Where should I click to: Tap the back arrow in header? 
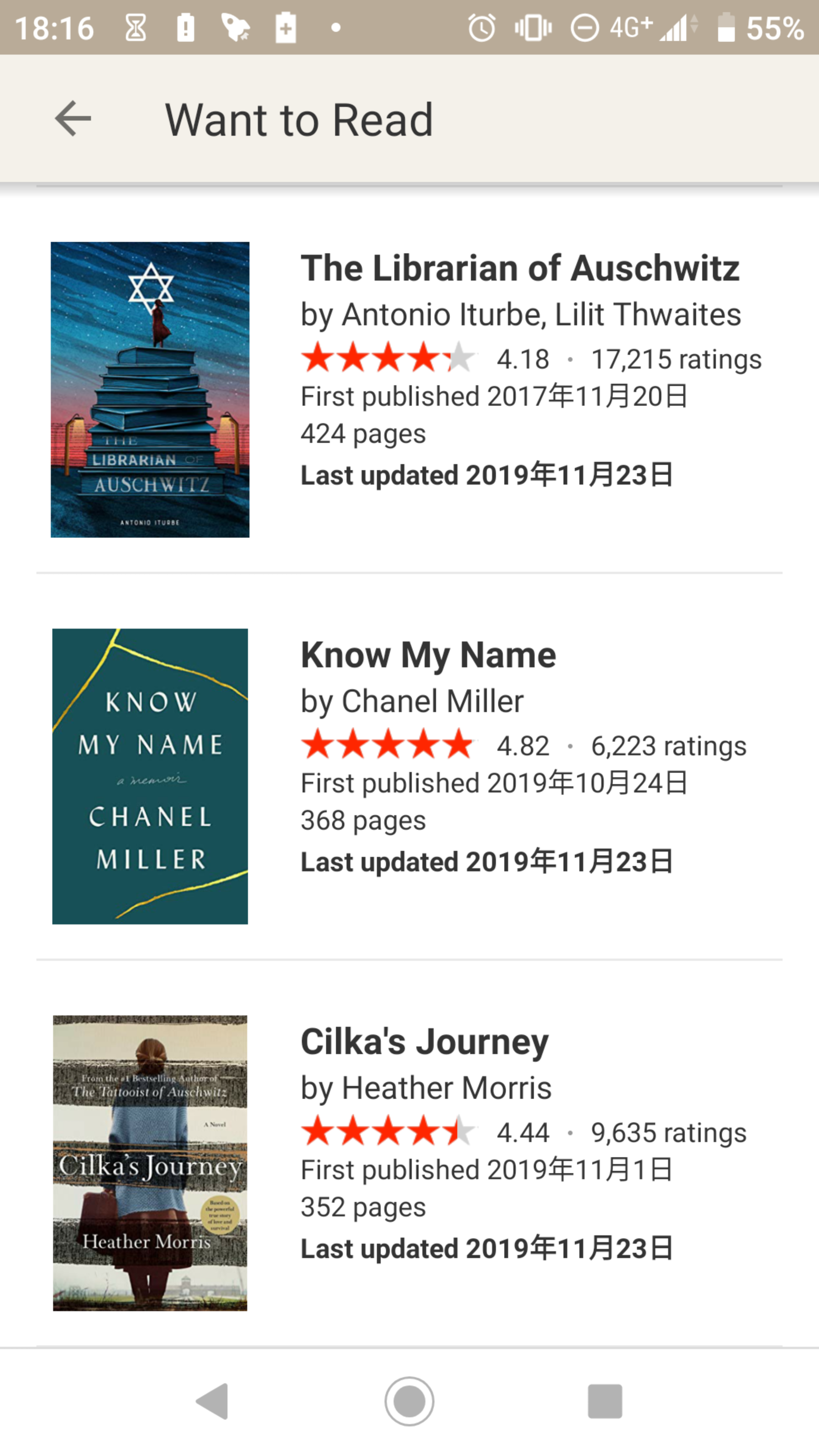tap(73, 119)
